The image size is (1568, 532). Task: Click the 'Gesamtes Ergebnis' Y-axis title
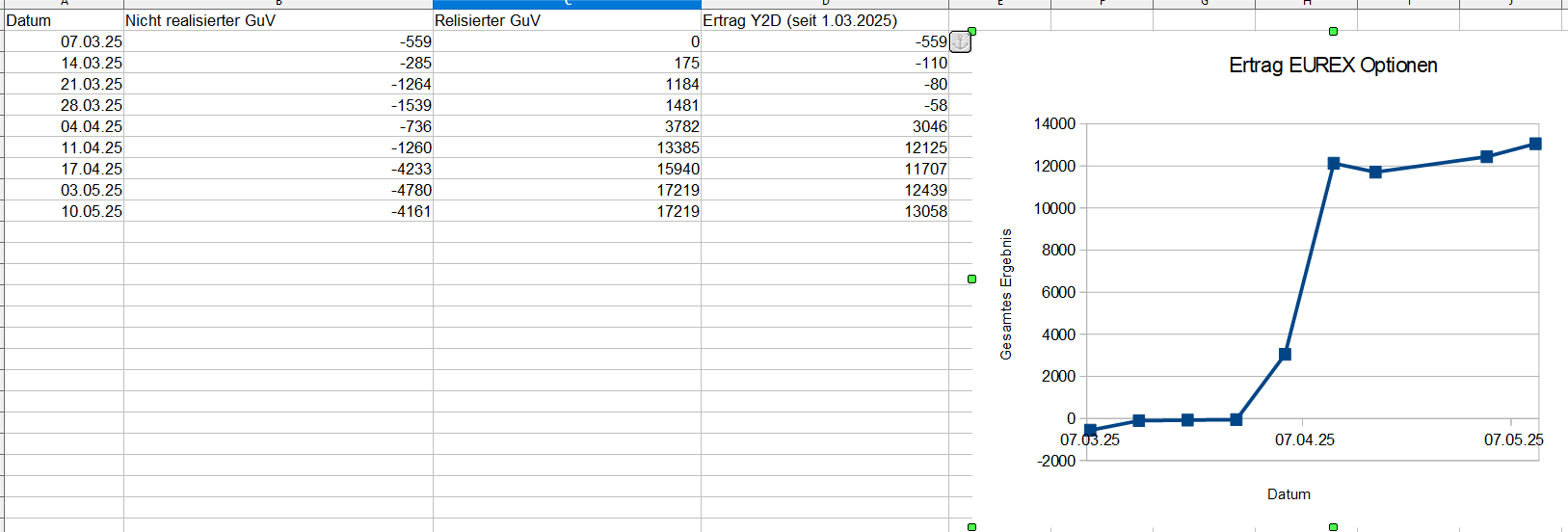1006,294
